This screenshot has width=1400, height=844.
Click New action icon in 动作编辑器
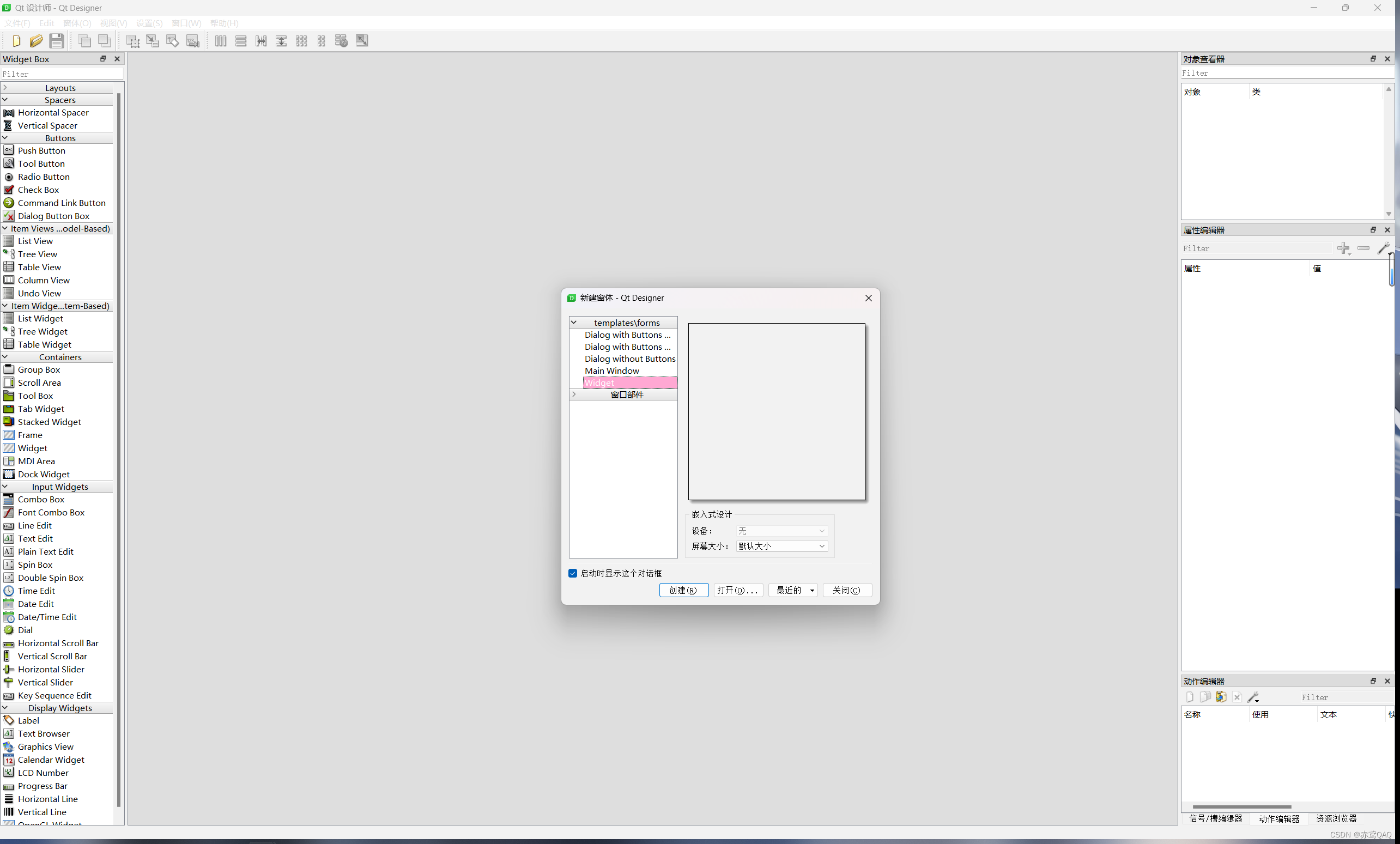coord(1190,697)
